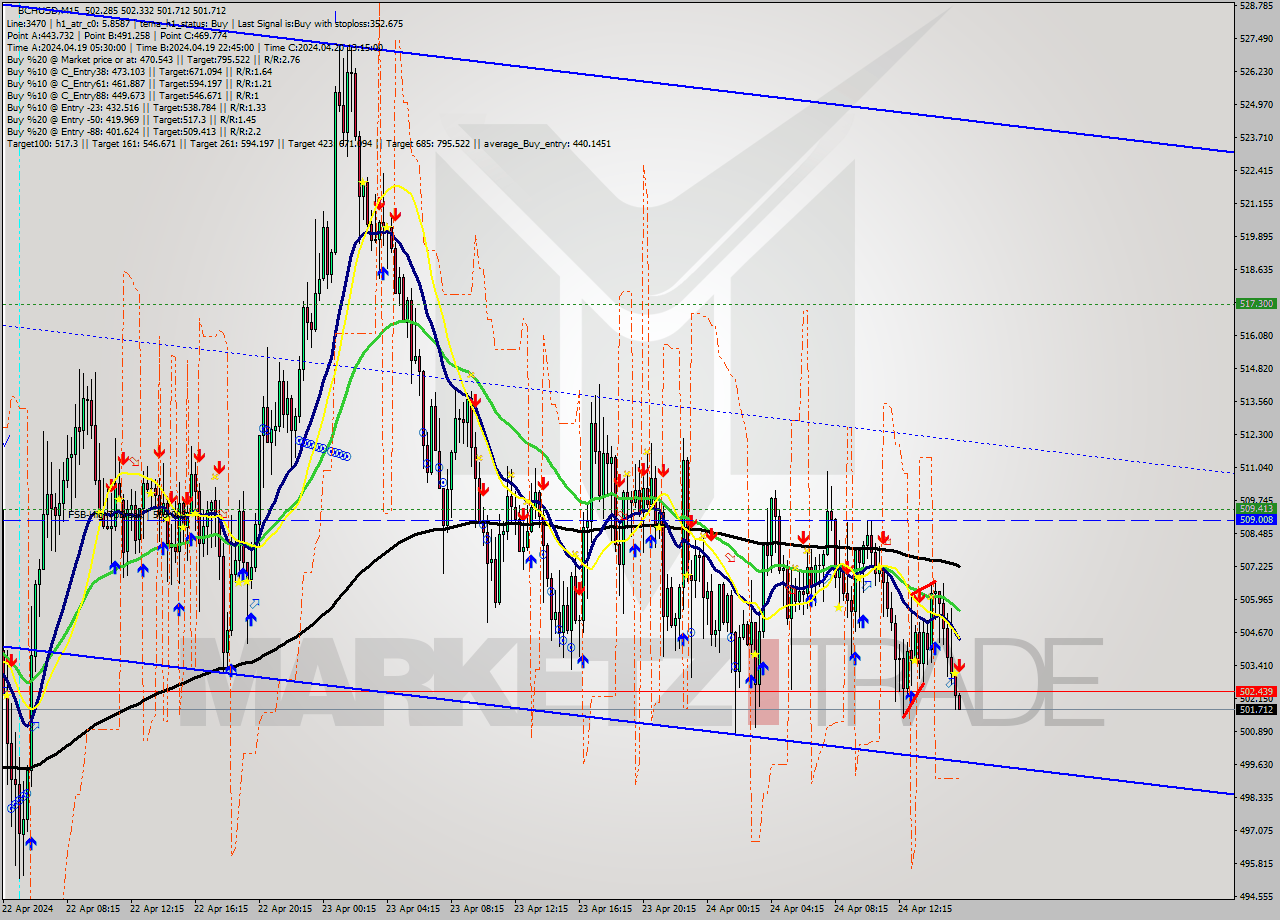Screen dimensions: 1280x920
Task: Click the 505.965 price axis value
Action: (1256, 599)
